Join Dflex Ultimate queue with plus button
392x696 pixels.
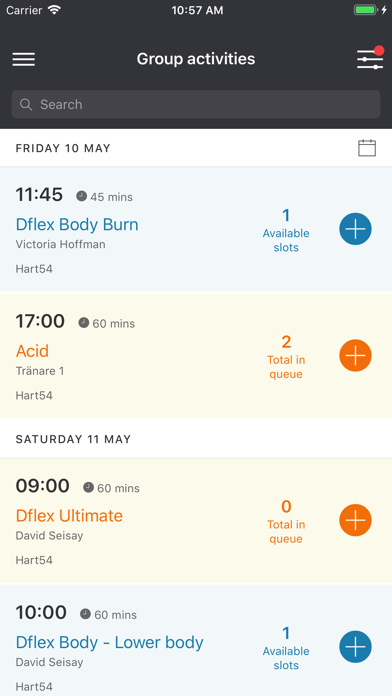(355, 520)
